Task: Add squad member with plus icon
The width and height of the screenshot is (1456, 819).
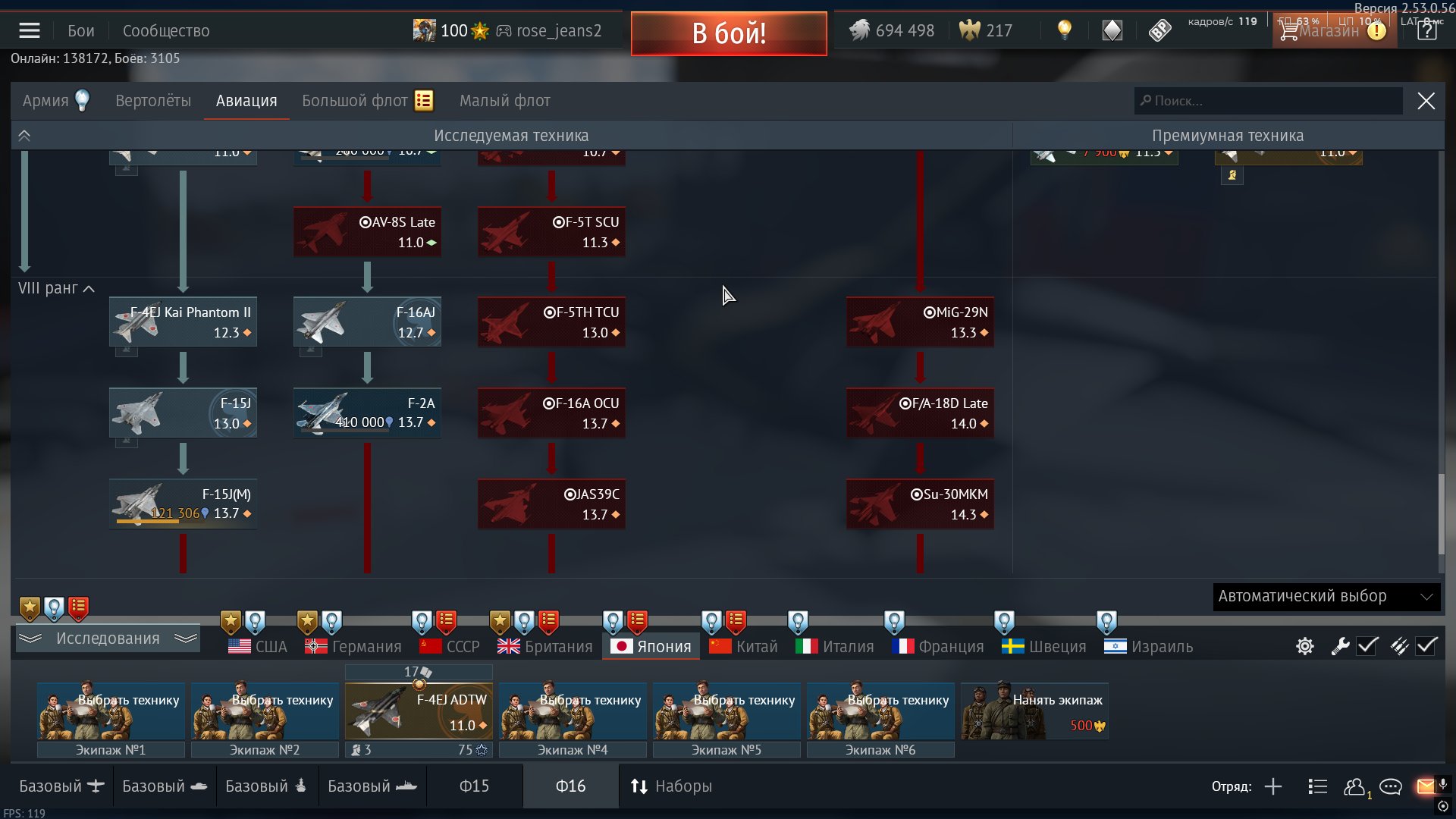Action: (x=1273, y=786)
